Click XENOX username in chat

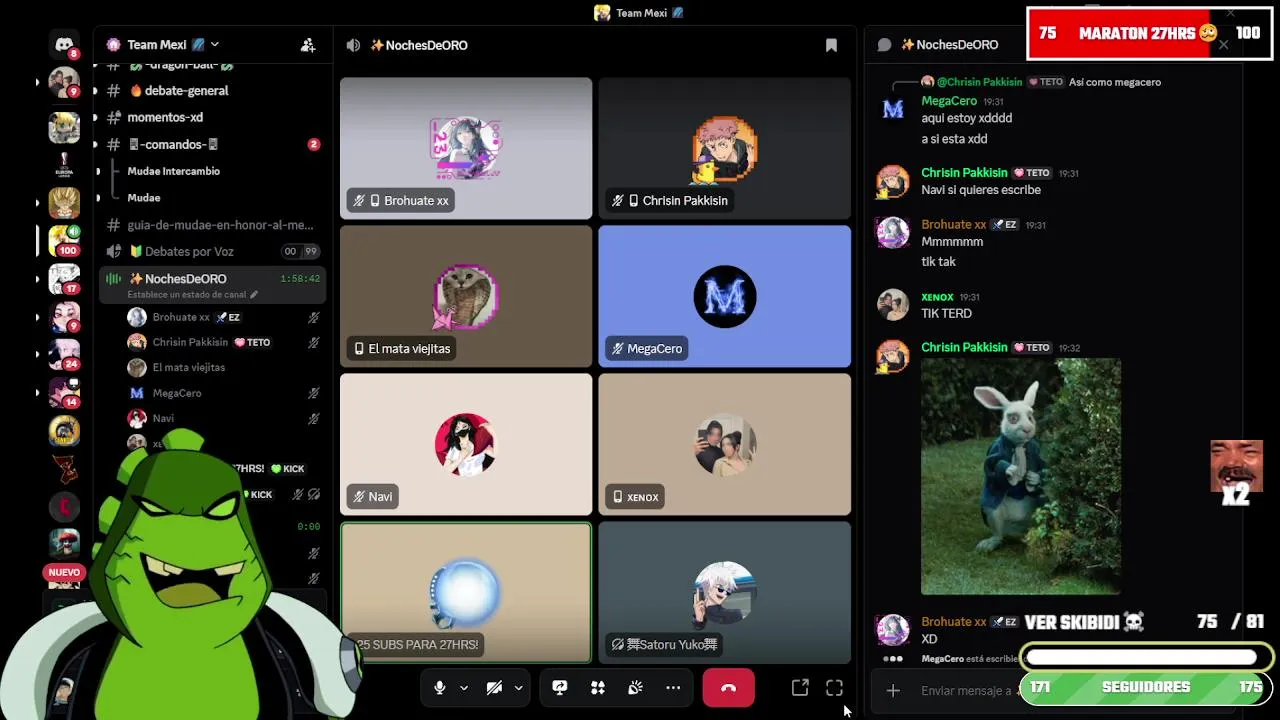point(937,297)
